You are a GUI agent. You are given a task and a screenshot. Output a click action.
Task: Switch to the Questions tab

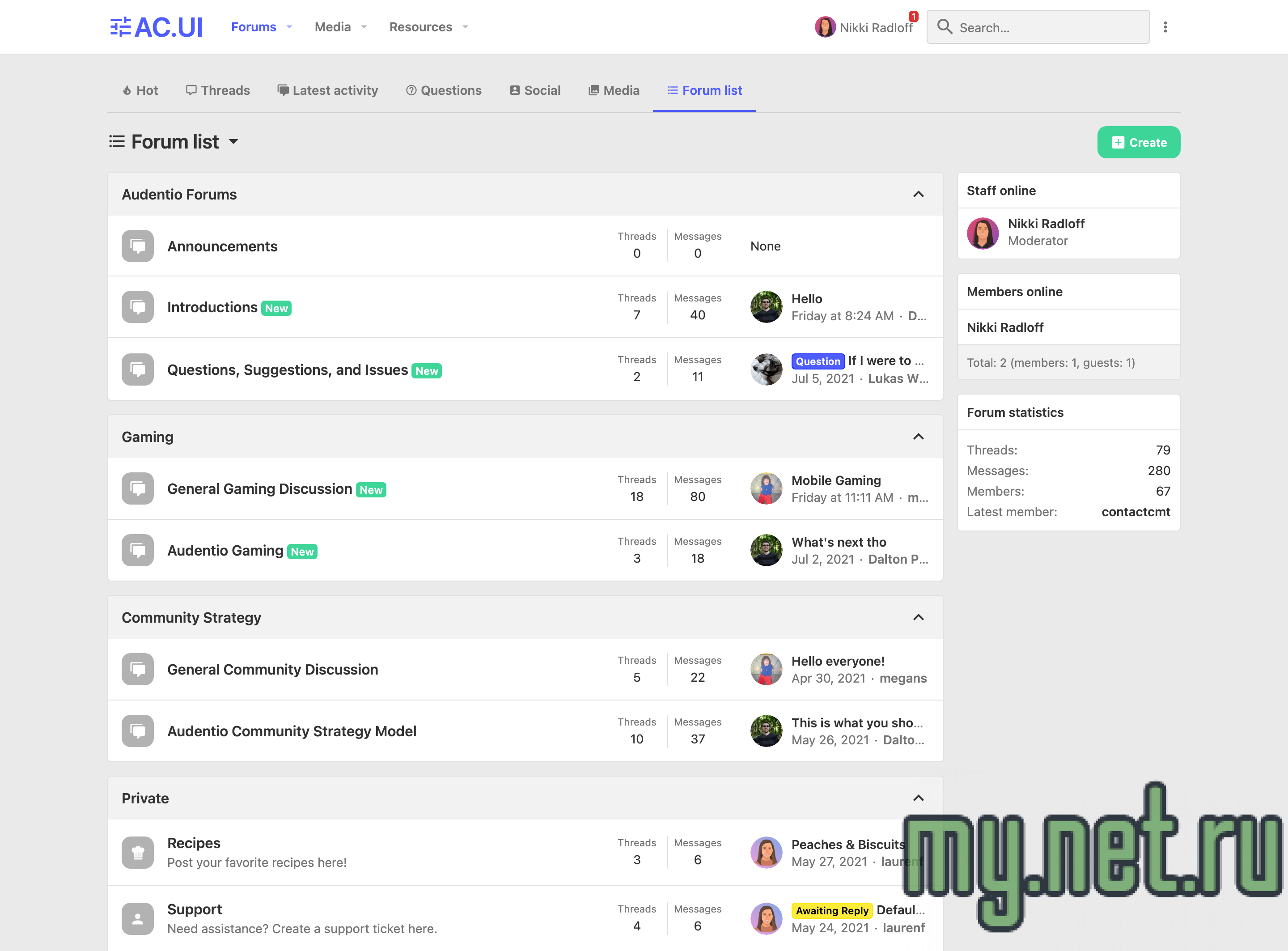point(444,90)
